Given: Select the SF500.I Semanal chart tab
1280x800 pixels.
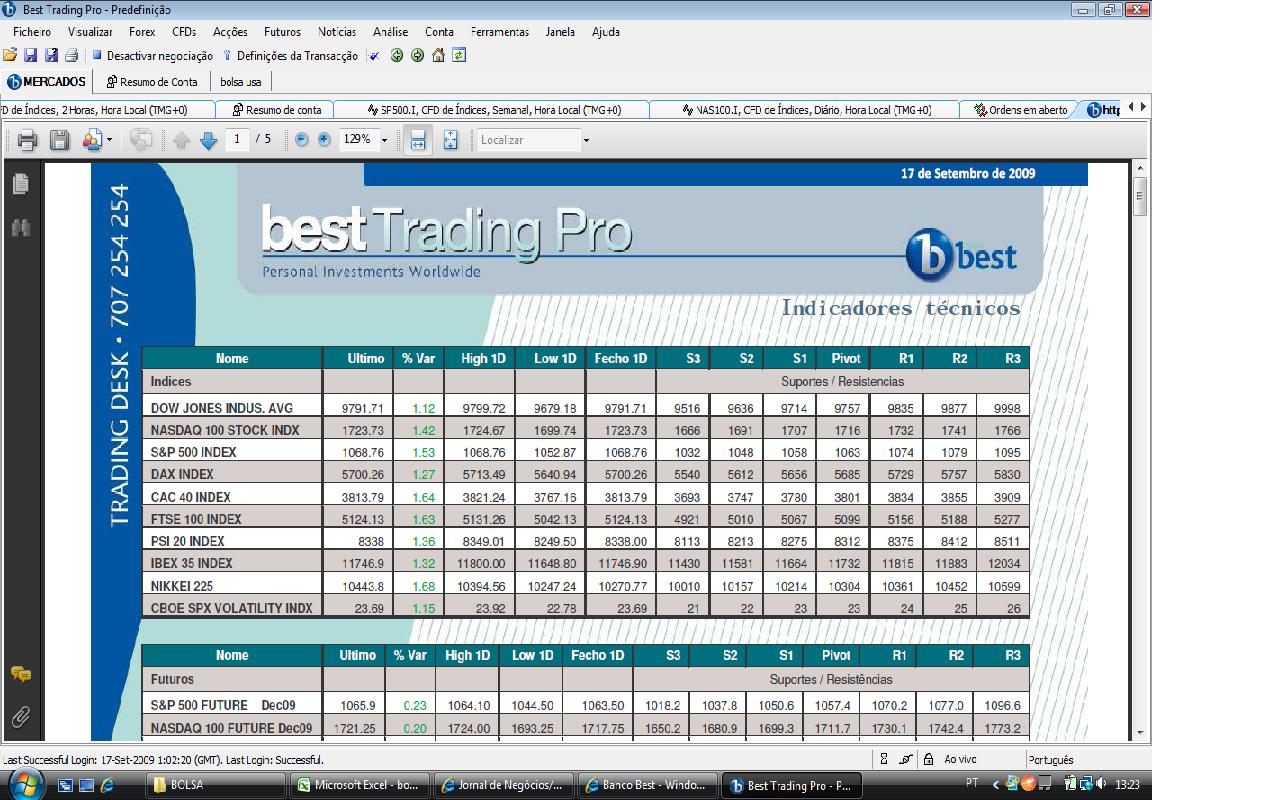Looking at the screenshot, I should click(492, 110).
